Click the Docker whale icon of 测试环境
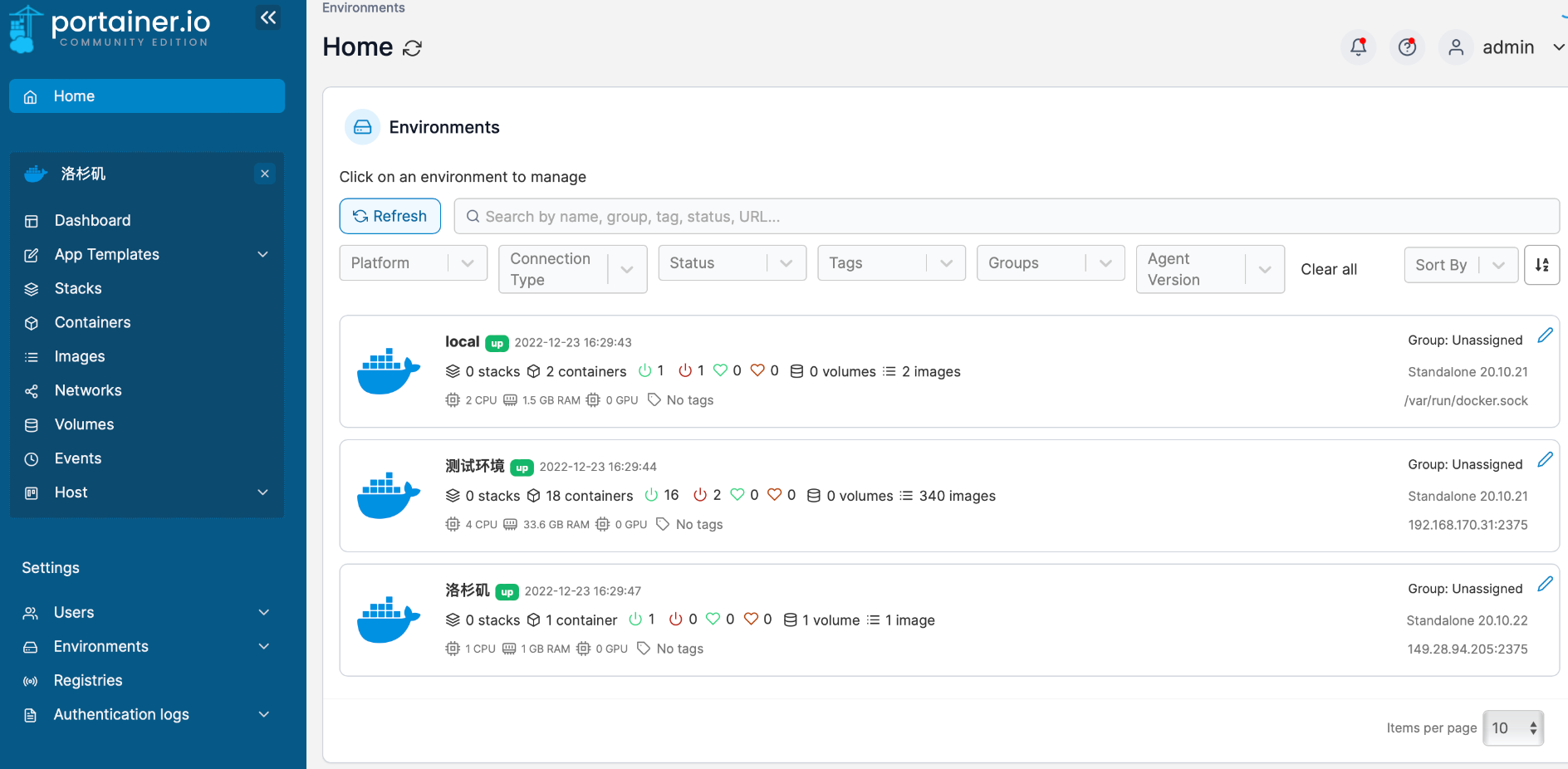 (x=388, y=496)
